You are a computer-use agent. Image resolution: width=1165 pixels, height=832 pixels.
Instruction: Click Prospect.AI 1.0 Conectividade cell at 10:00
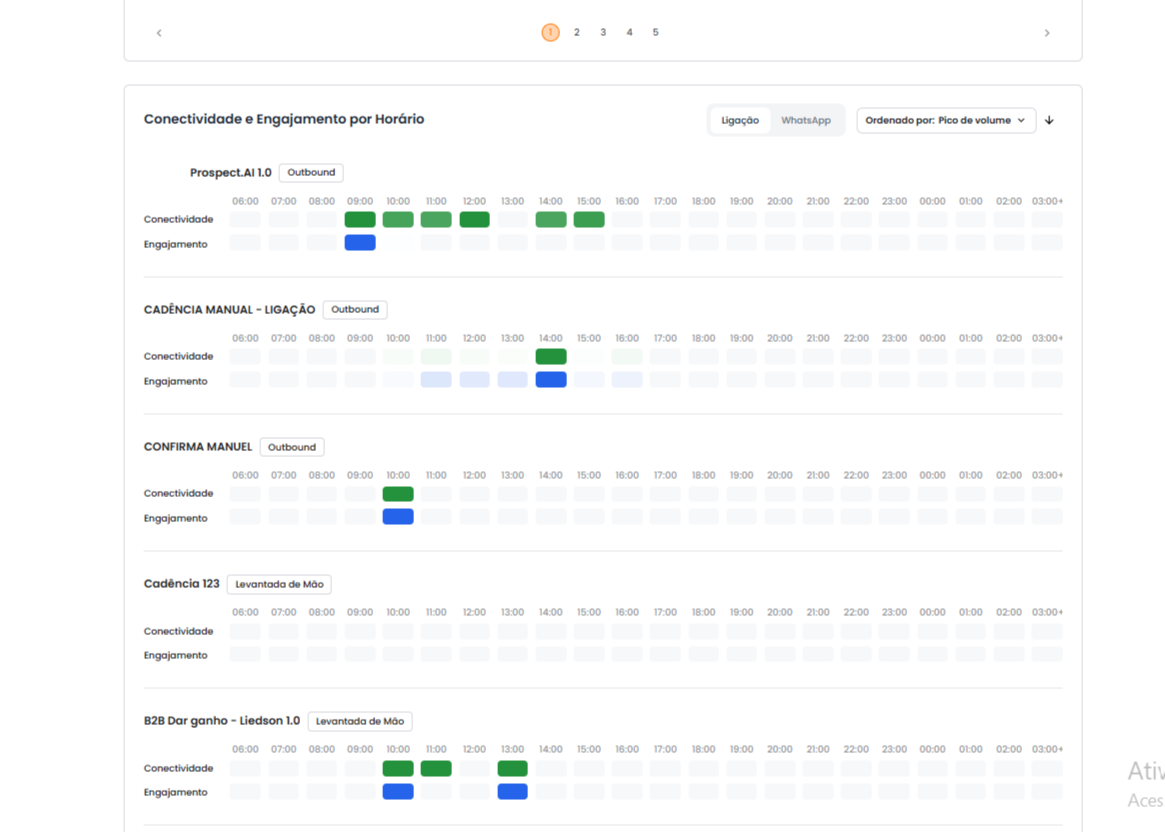(x=398, y=220)
